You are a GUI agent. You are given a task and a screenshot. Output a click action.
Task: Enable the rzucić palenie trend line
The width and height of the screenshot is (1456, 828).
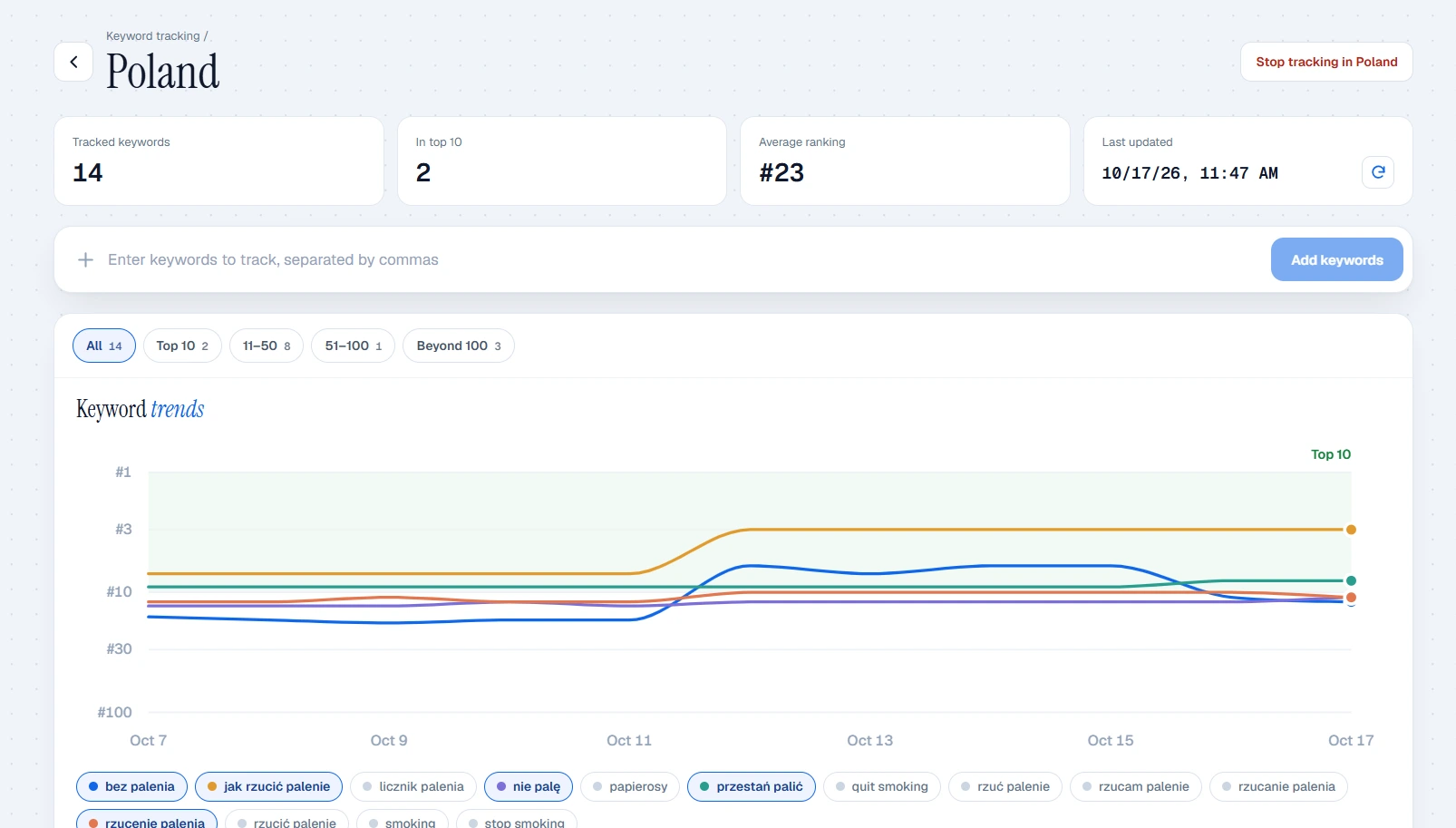click(286, 819)
